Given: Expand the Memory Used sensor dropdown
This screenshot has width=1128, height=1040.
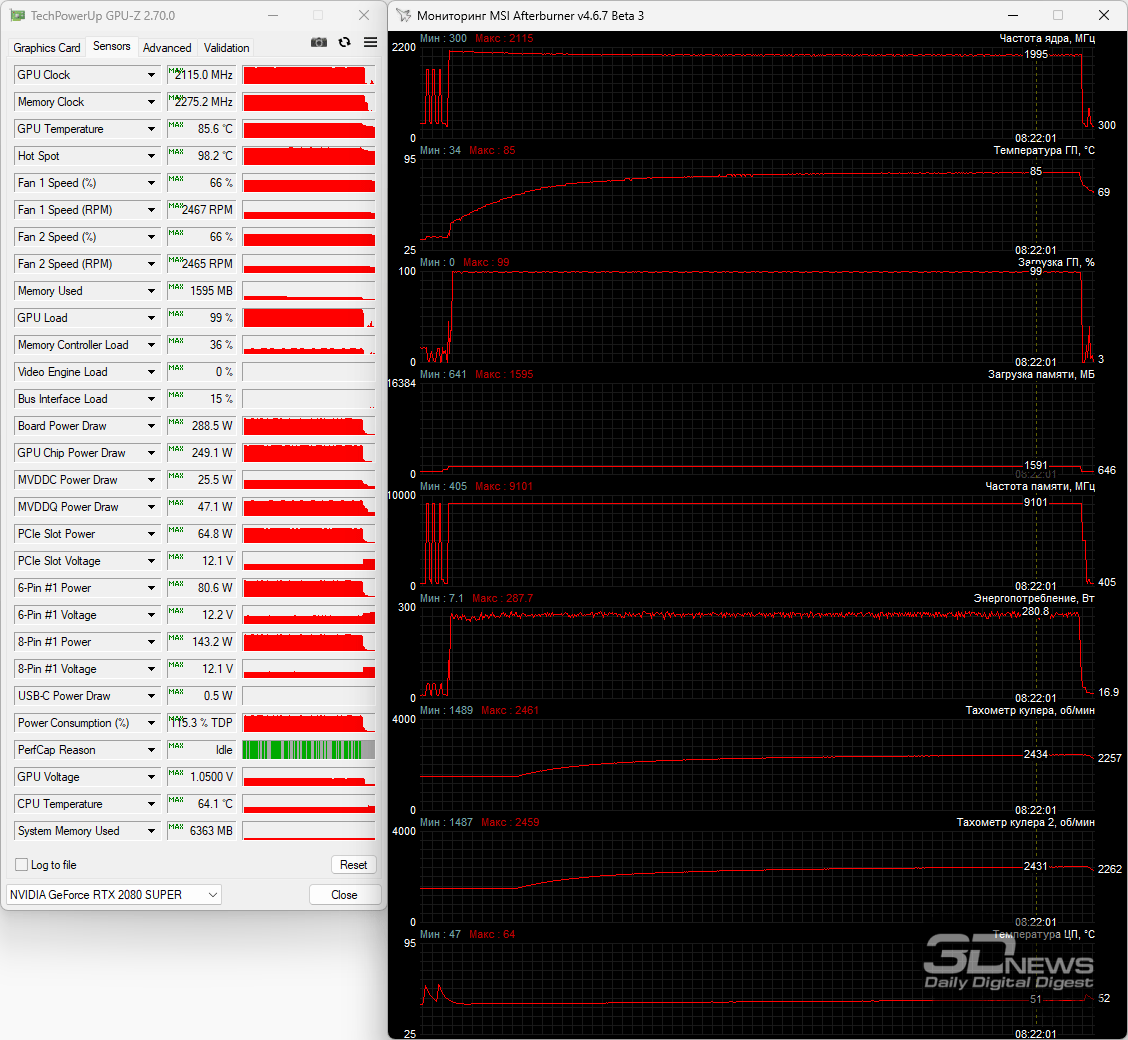Looking at the screenshot, I should pyautogui.click(x=151, y=291).
